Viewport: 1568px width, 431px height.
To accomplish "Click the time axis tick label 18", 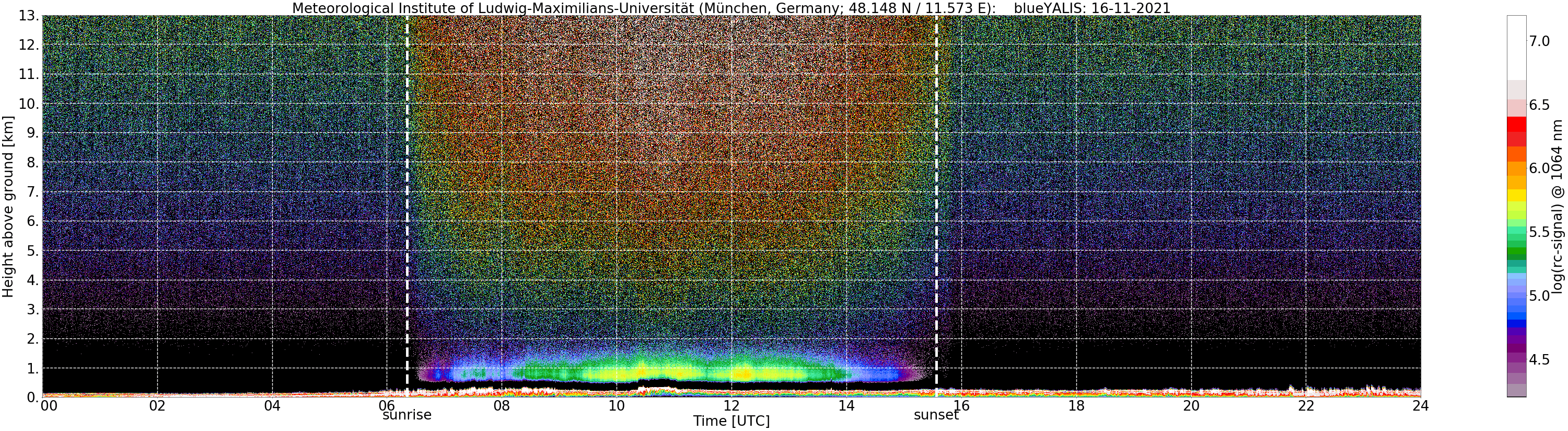I will tap(1076, 406).
